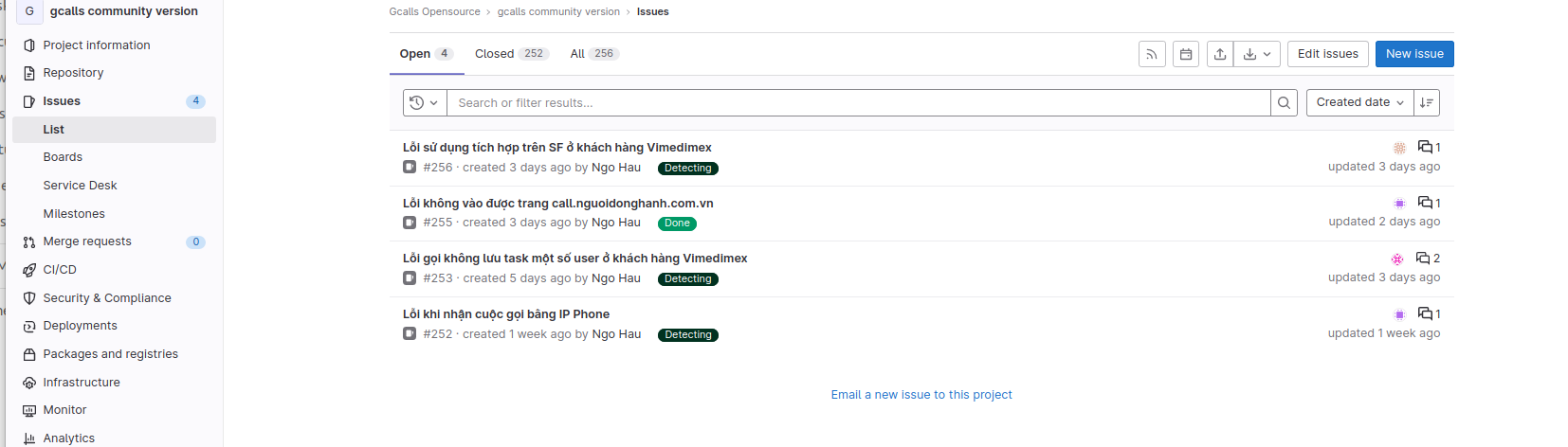Open Boards in the sidebar
Image resolution: width=1568 pixels, height=447 pixels.
coord(63,157)
